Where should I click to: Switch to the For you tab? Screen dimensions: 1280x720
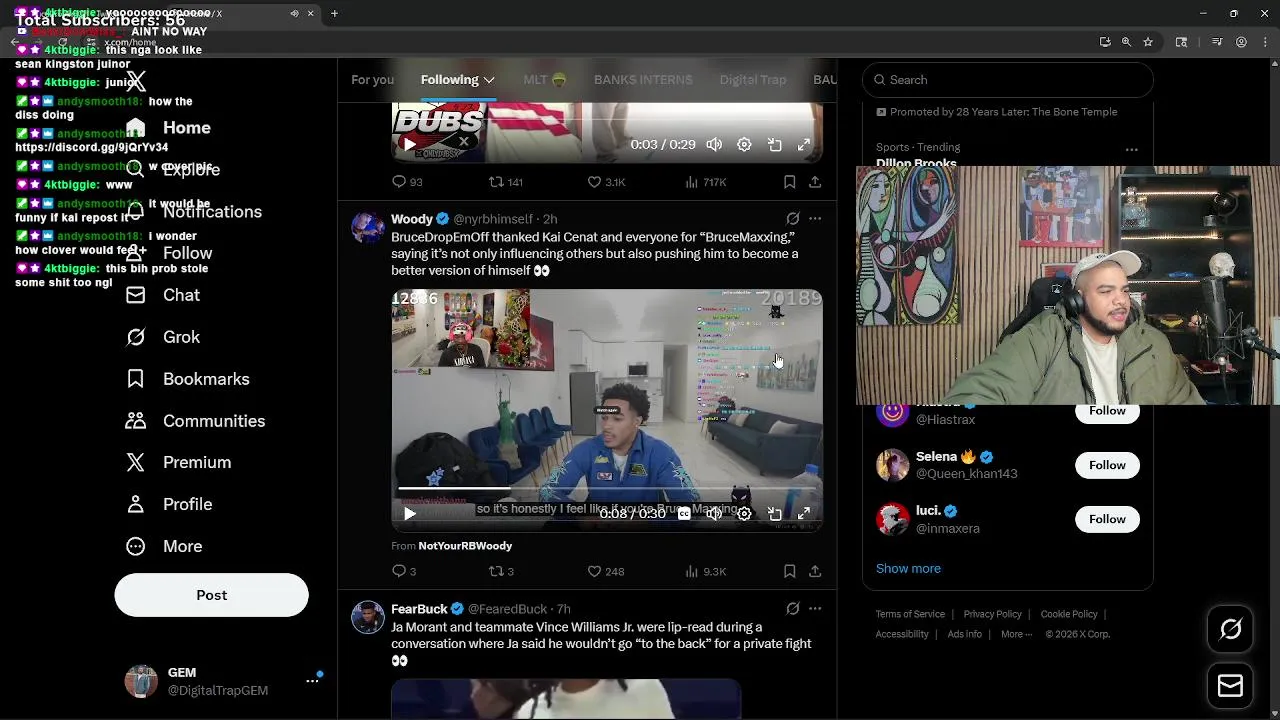[x=372, y=80]
